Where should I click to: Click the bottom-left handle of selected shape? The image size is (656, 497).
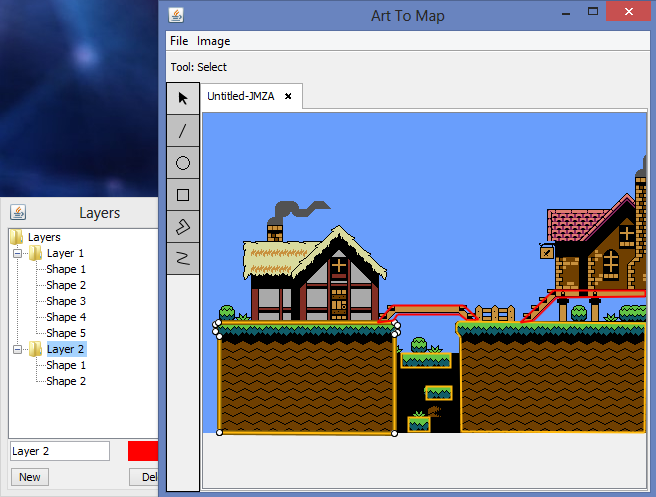click(219, 432)
